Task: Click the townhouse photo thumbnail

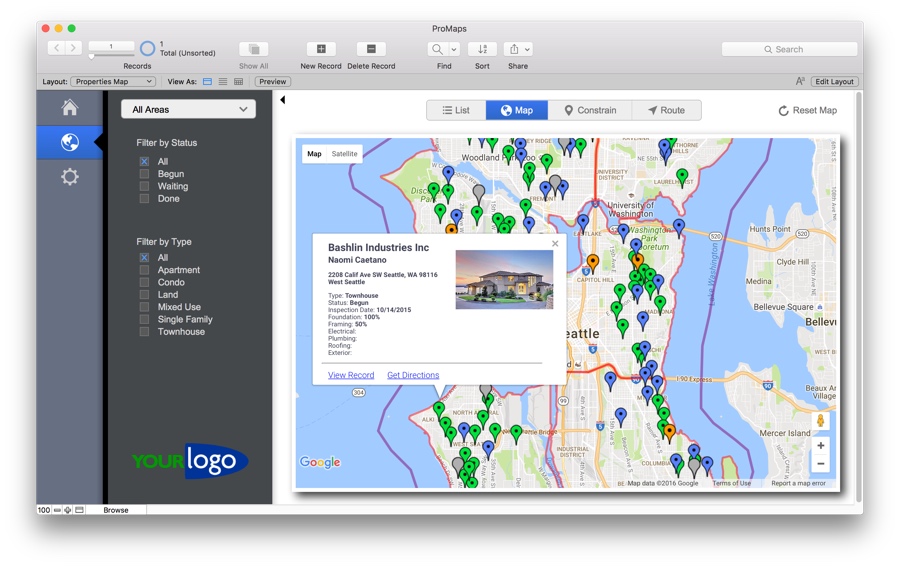Action: (x=505, y=279)
